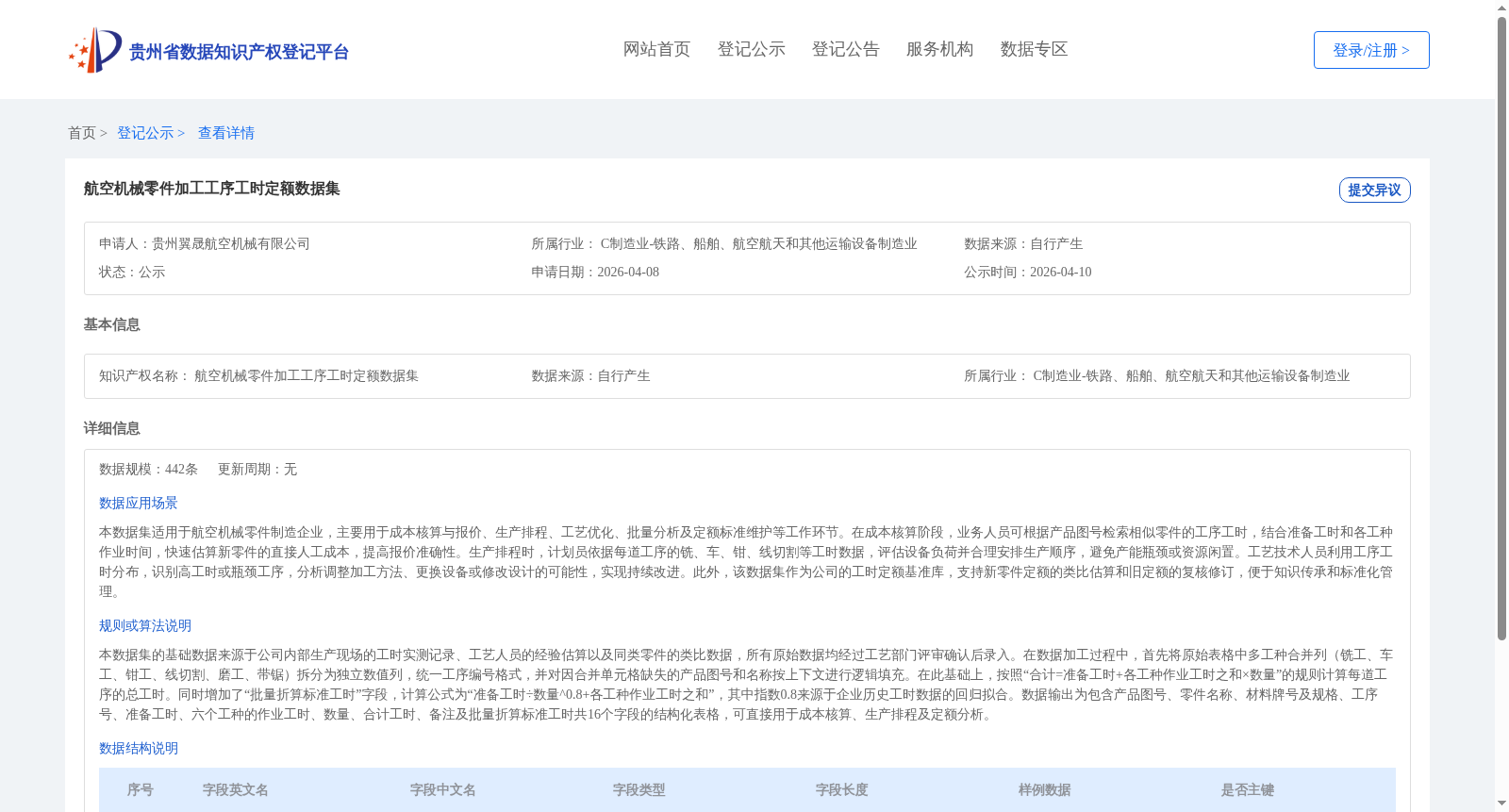Click 数据来源：自行产生 in the top info box
Image resolution: width=1509 pixels, height=812 pixels.
coord(1023,243)
